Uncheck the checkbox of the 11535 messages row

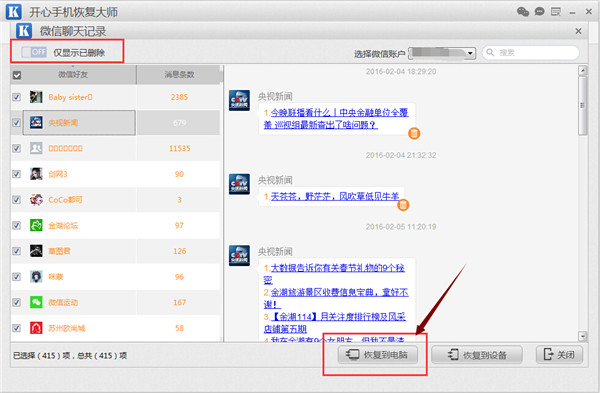[16, 148]
